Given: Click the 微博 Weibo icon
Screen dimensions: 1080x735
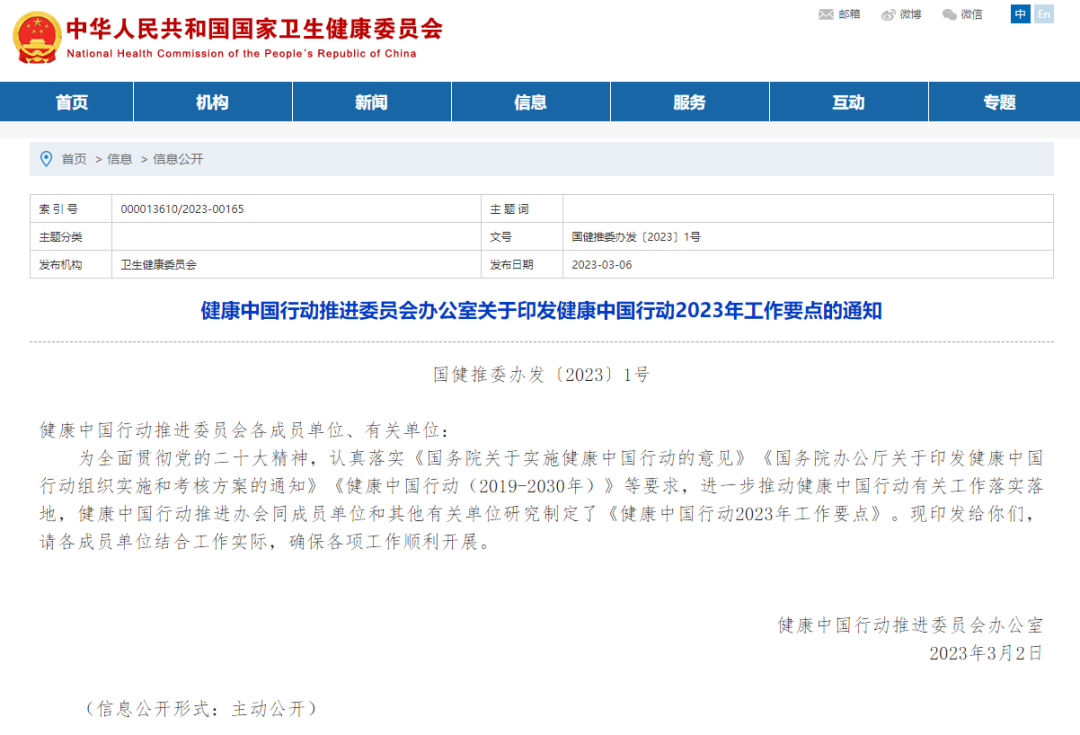Looking at the screenshot, I should [888, 14].
